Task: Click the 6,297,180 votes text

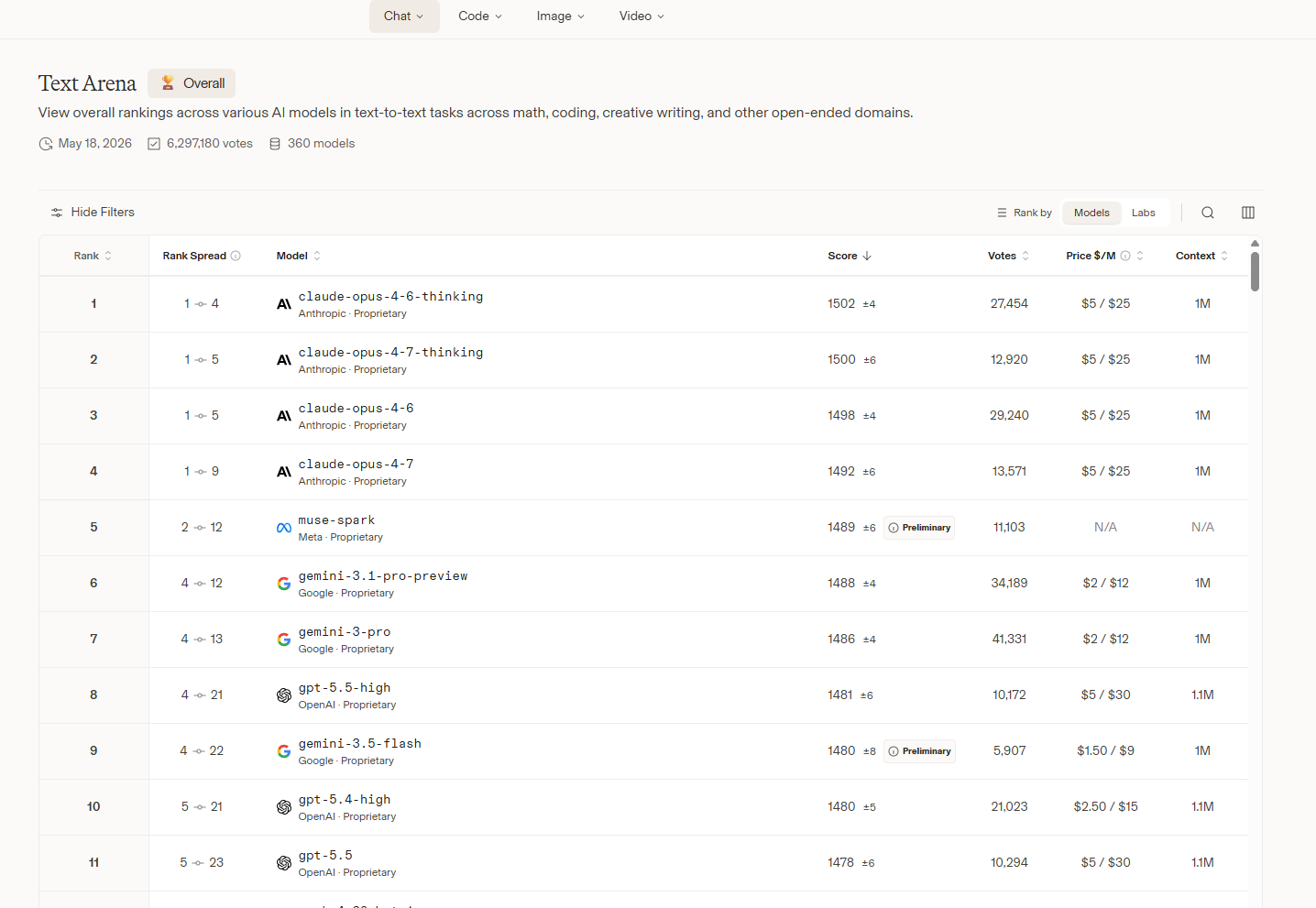Action: 210,144
